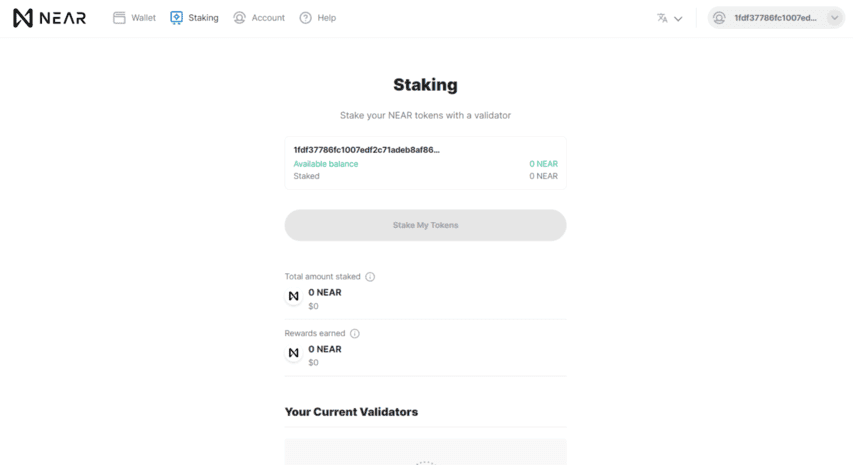Expand the language selector chevron
The height and width of the screenshot is (465, 853).
click(678, 18)
